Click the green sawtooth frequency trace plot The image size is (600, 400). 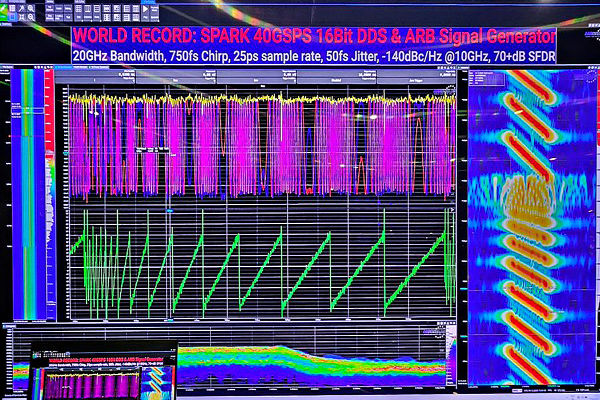(260, 265)
